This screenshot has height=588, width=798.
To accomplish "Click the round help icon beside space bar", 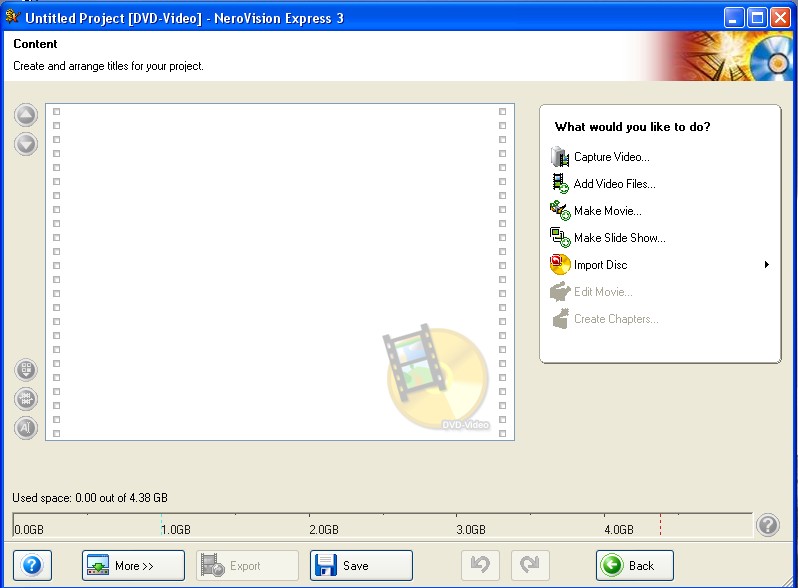I will pyautogui.click(x=767, y=524).
